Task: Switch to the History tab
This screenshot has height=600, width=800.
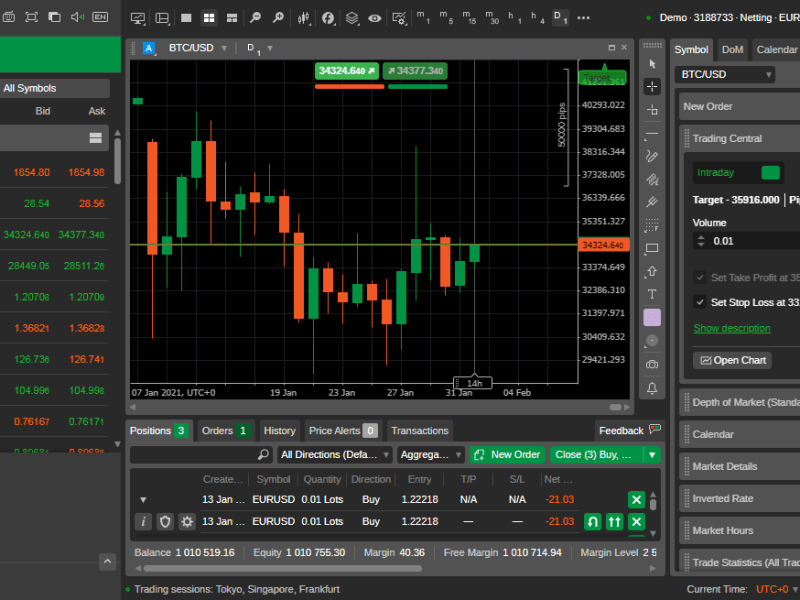Action: [279, 430]
